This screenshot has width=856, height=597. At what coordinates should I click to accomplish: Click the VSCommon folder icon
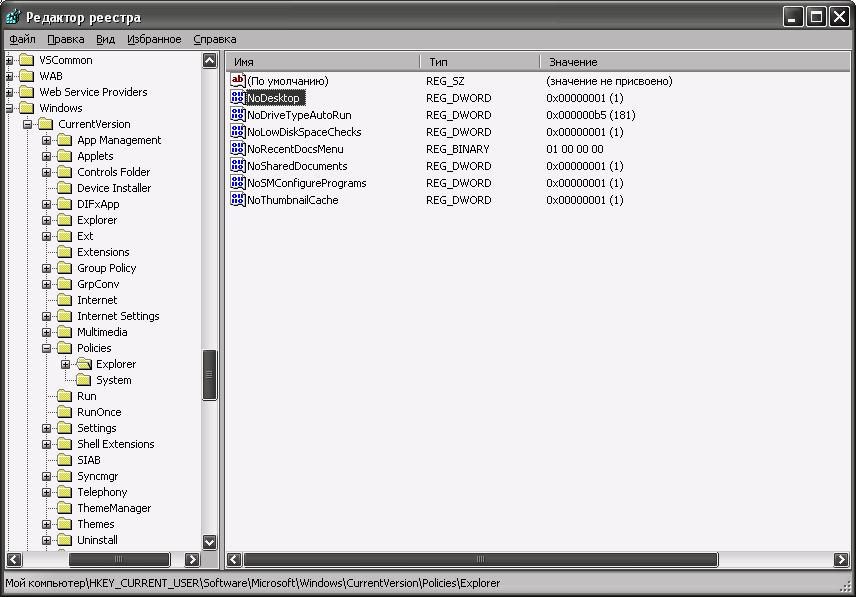point(27,60)
